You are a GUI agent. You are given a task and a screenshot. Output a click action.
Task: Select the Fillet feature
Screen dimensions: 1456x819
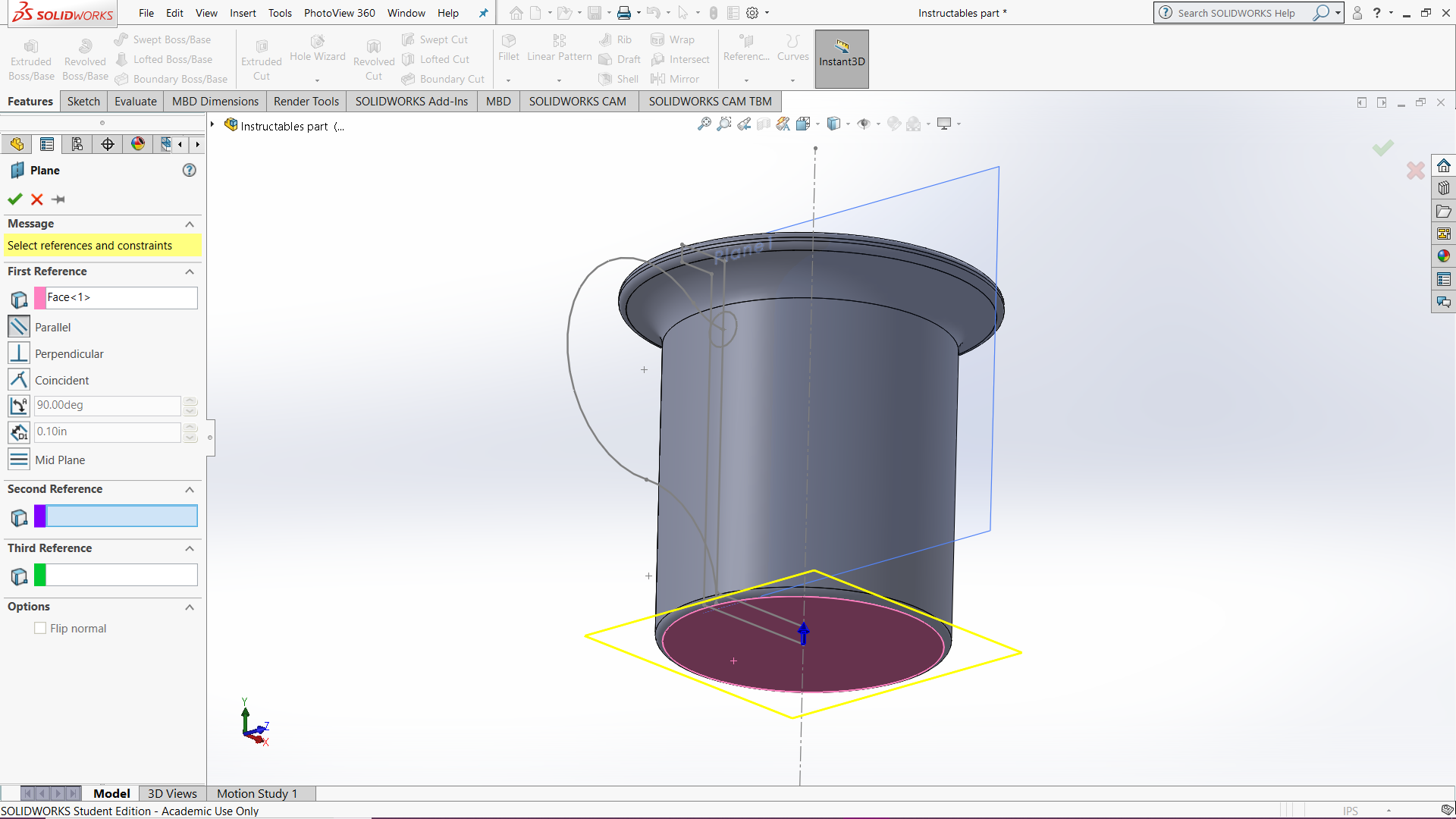coord(508,53)
